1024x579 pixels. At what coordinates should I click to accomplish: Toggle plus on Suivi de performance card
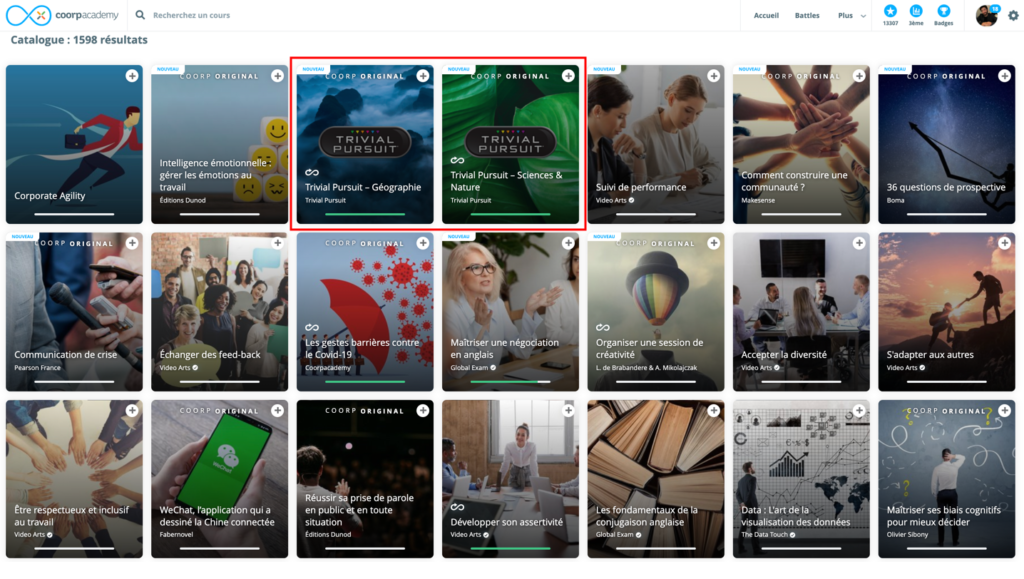coord(713,76)
